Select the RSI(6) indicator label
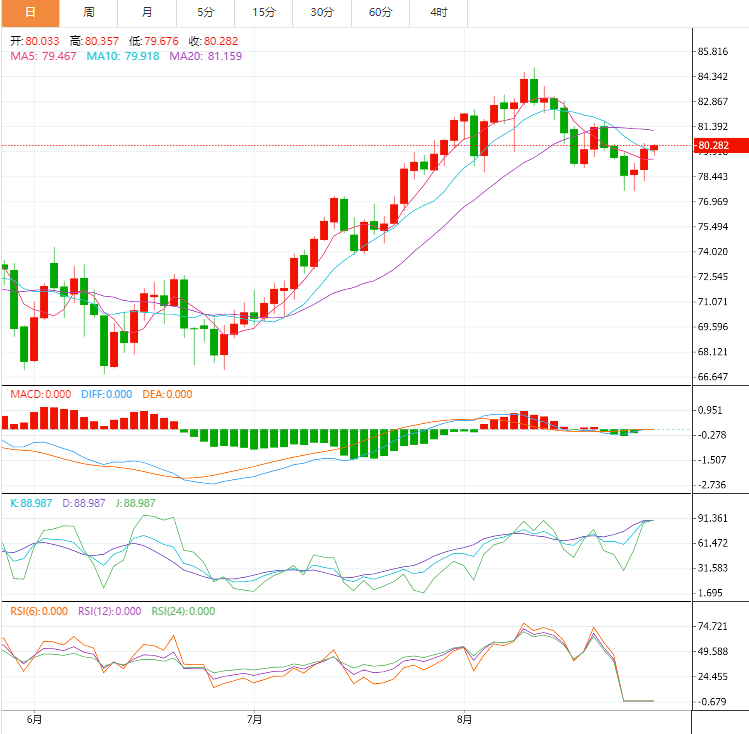 [38, 611]
